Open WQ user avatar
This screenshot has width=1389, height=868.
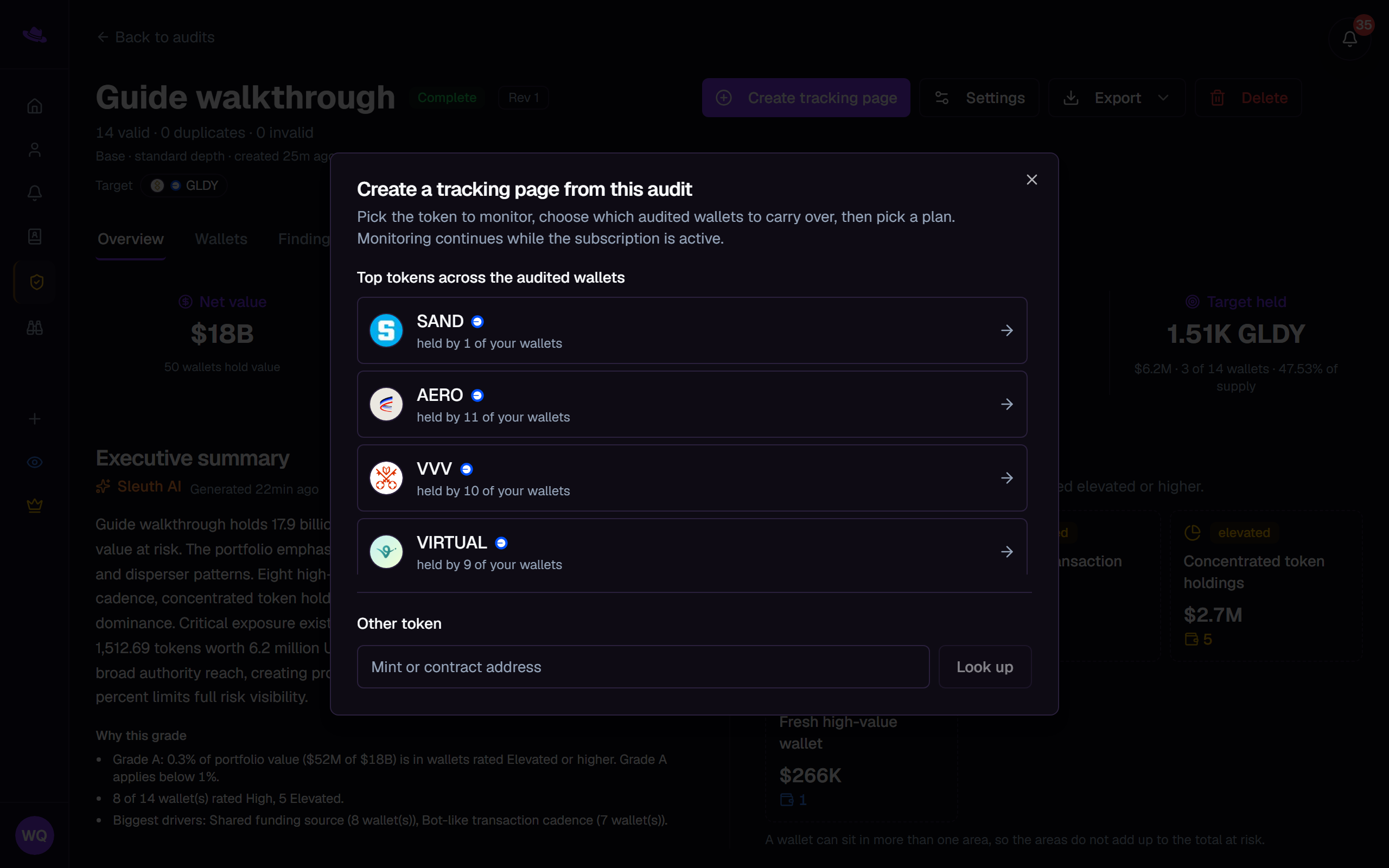click(x=34, y=835)
